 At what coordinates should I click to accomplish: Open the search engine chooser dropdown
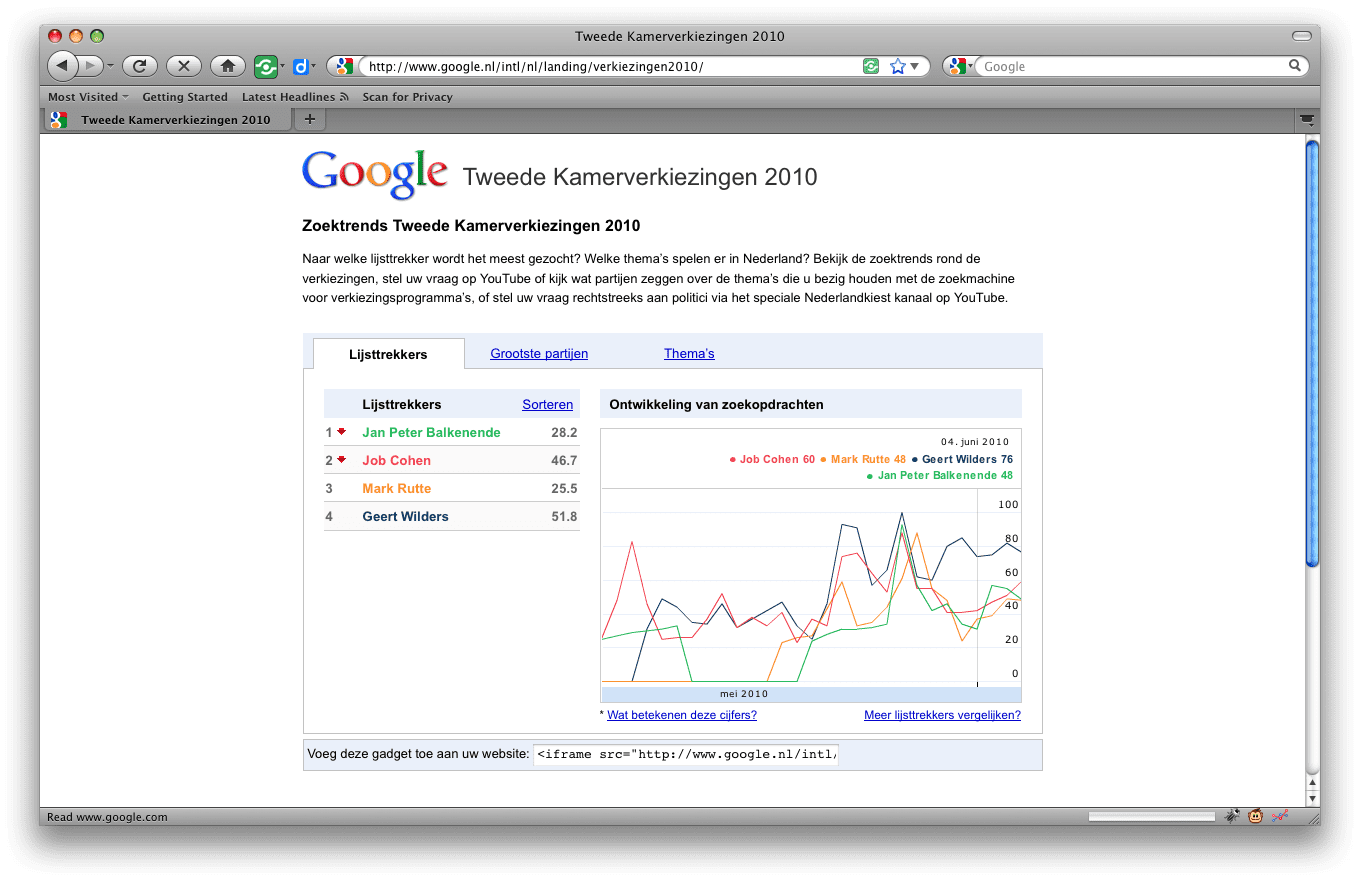[x=969, y=67]
